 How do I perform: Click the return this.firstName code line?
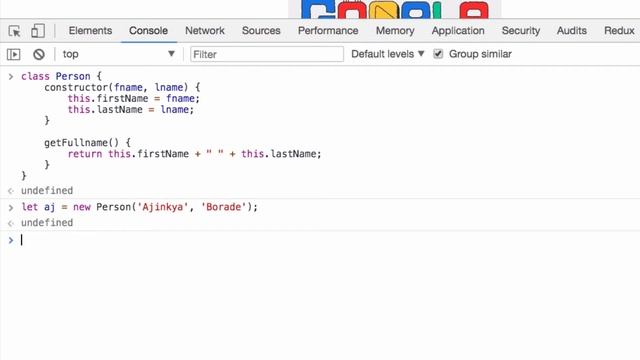(194, 154)
